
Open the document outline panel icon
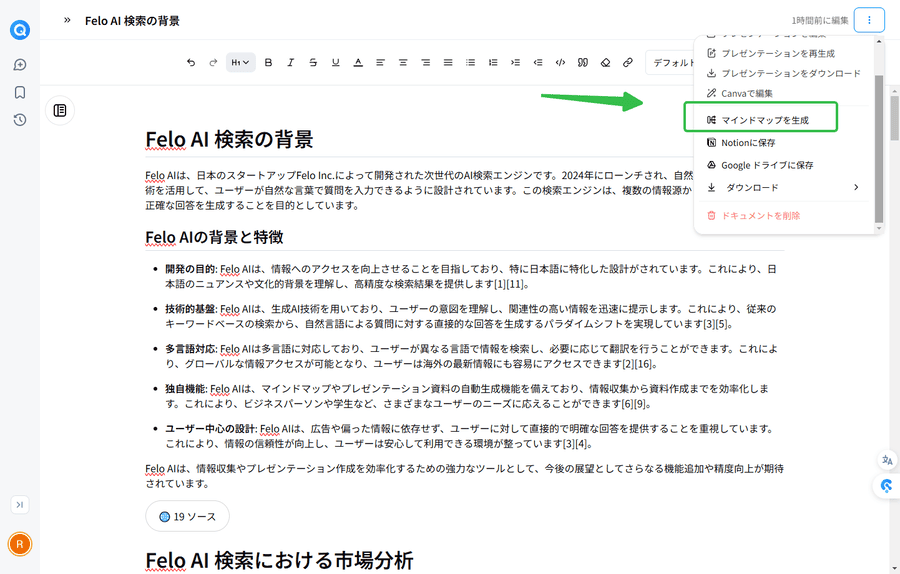[60, 110]
